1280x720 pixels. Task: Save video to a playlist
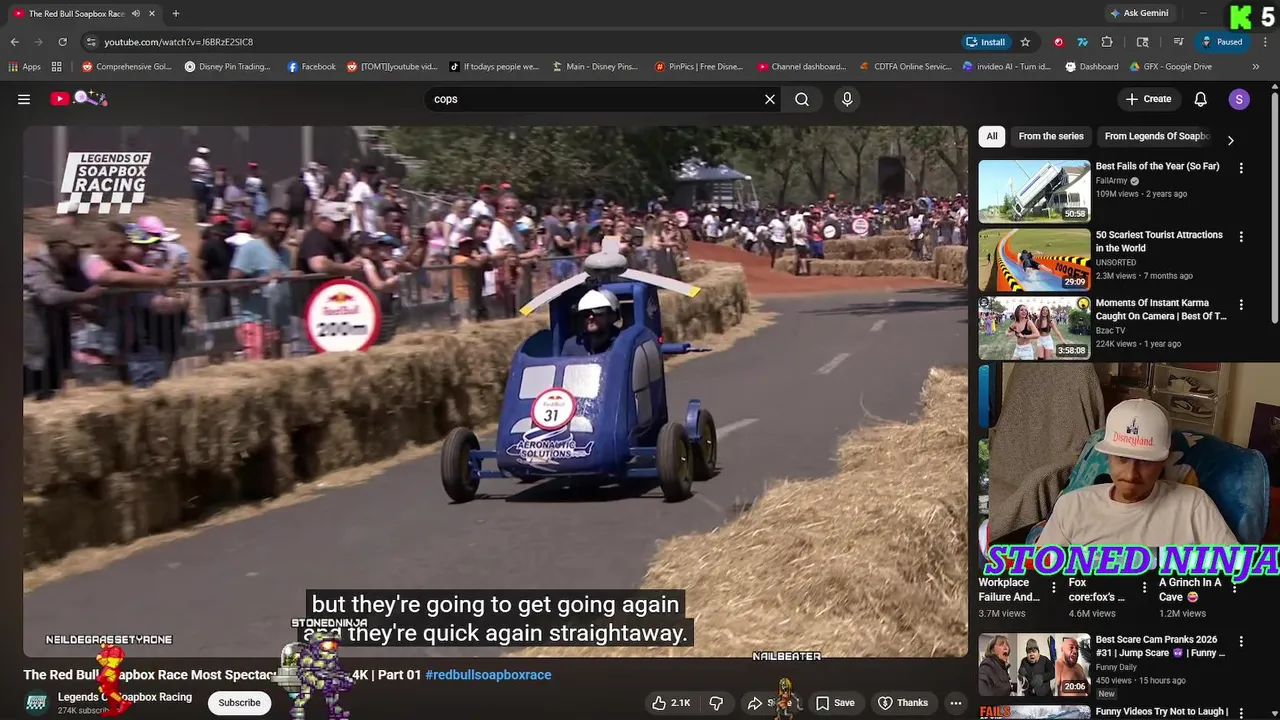[835, 703]
